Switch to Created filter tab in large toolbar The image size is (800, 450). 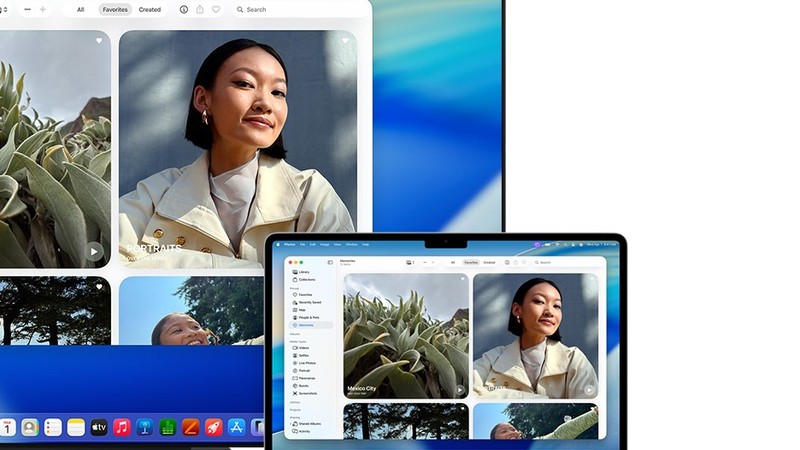149,9
